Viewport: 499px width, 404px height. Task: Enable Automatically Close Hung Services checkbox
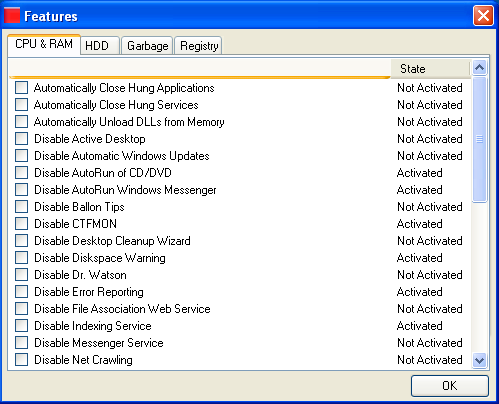tap(21, 105)
